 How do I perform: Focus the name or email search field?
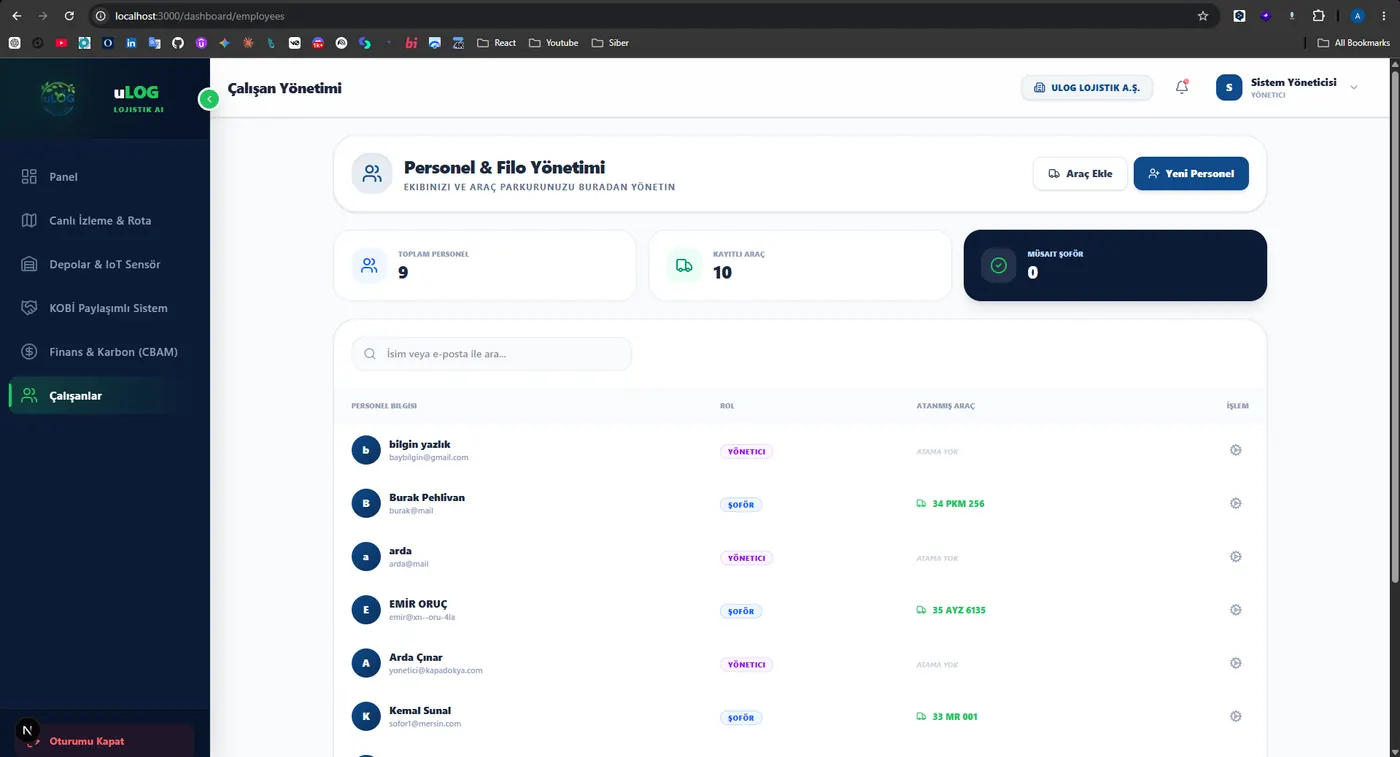(492, 354)
